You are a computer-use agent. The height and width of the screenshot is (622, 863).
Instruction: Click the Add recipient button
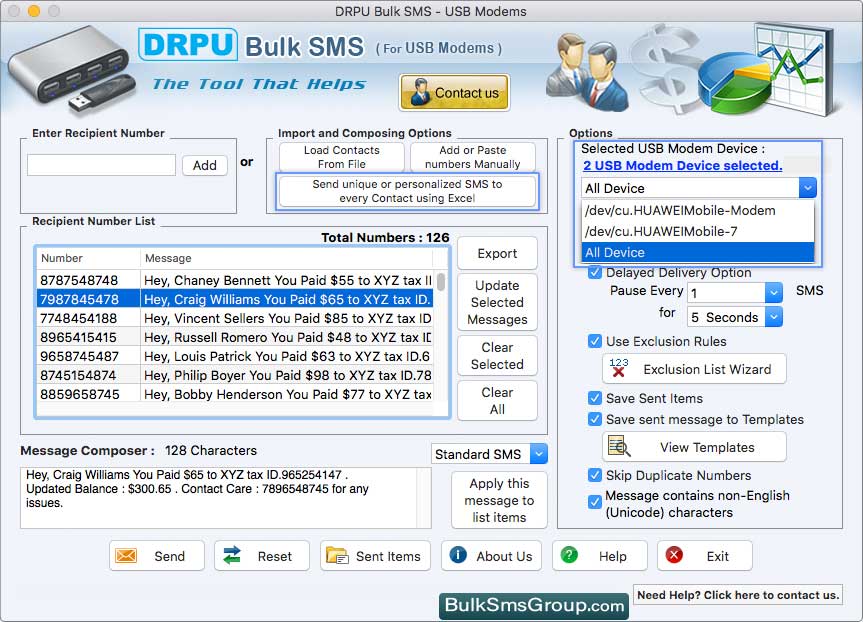point(205,165)
